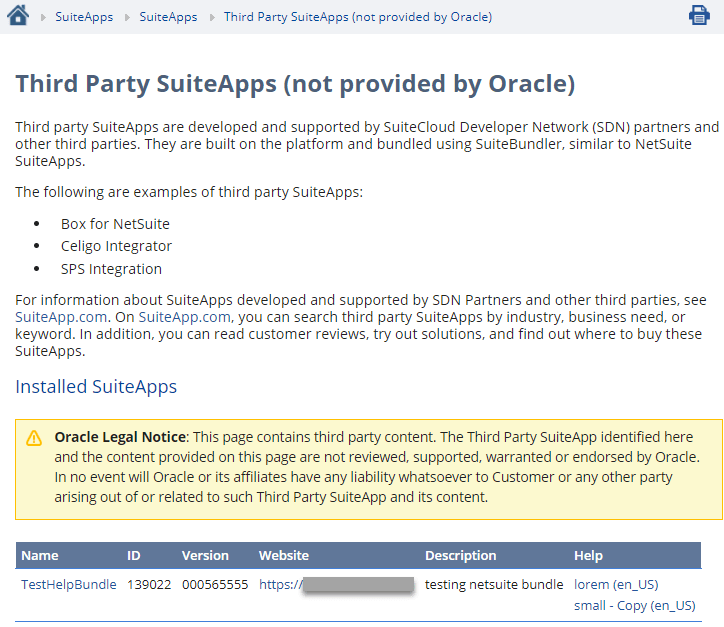Click the Installed SuiteApps heading
The image size is (724, 627).
[96, 386]
